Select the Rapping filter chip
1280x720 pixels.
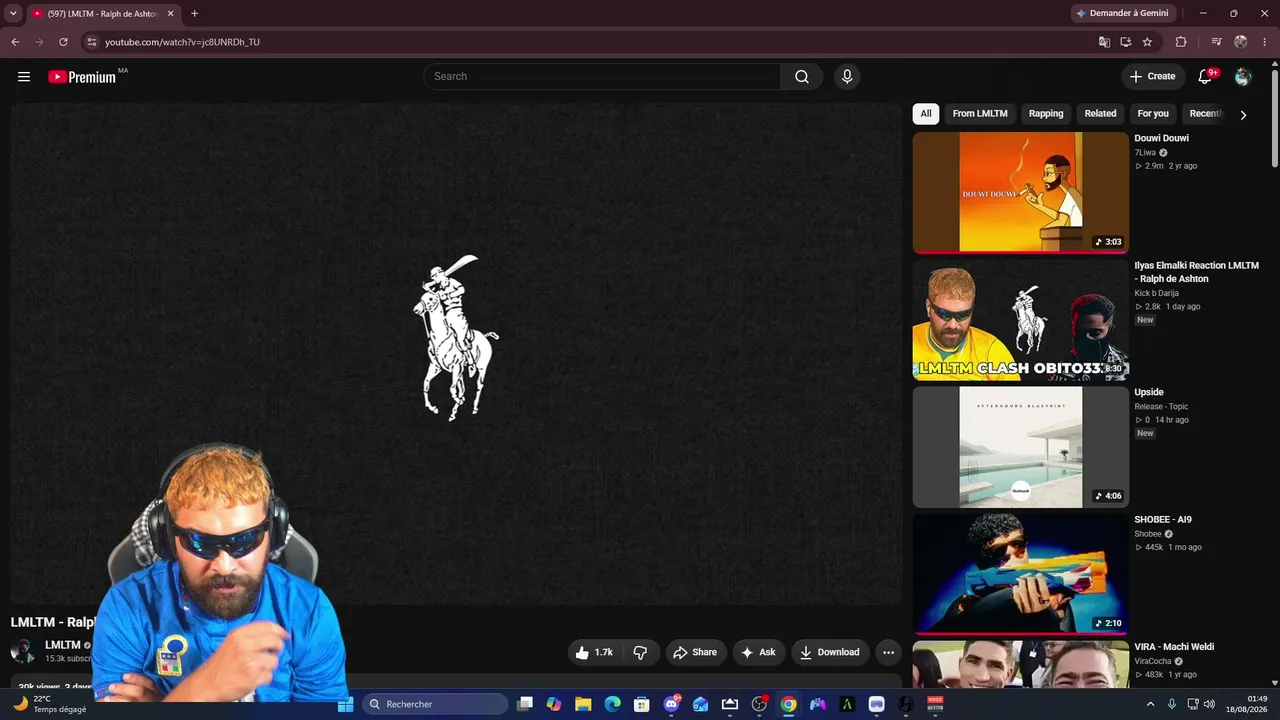coord(1046,114)
